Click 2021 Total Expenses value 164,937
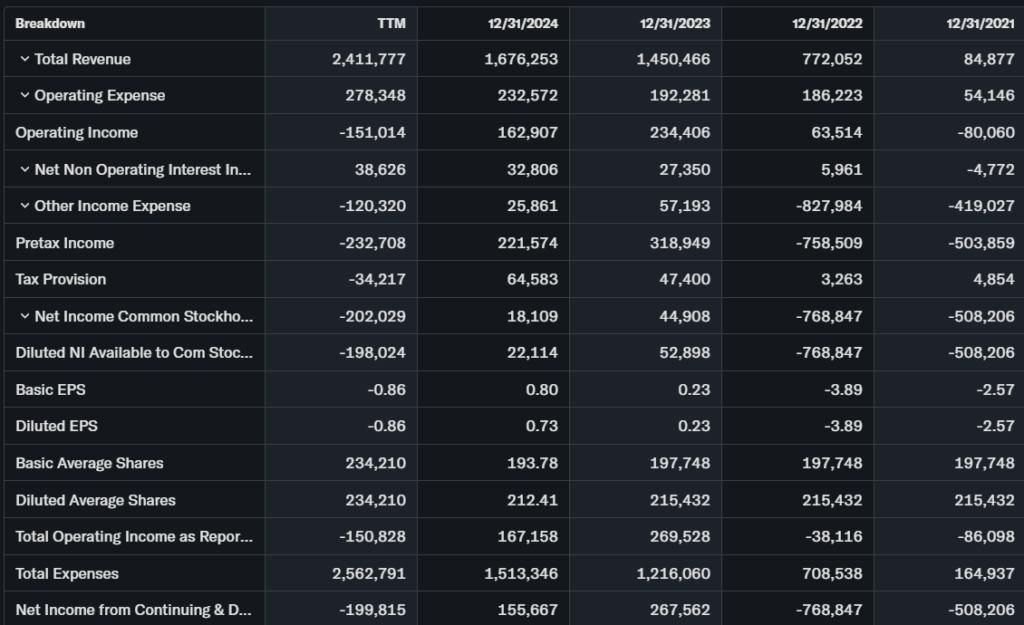 (x=985, y=574)
